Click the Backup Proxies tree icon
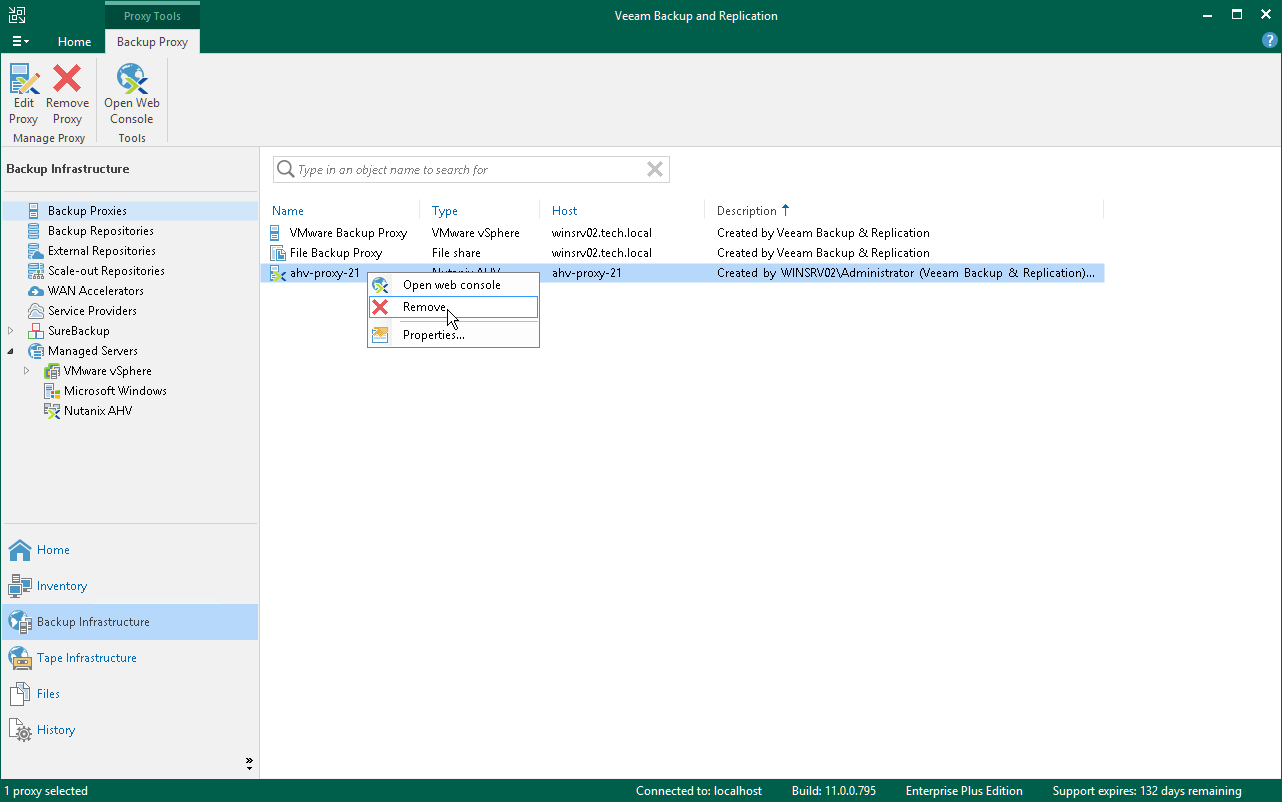The width and height of the screenshot is (1282, 802). click(34, 211)
